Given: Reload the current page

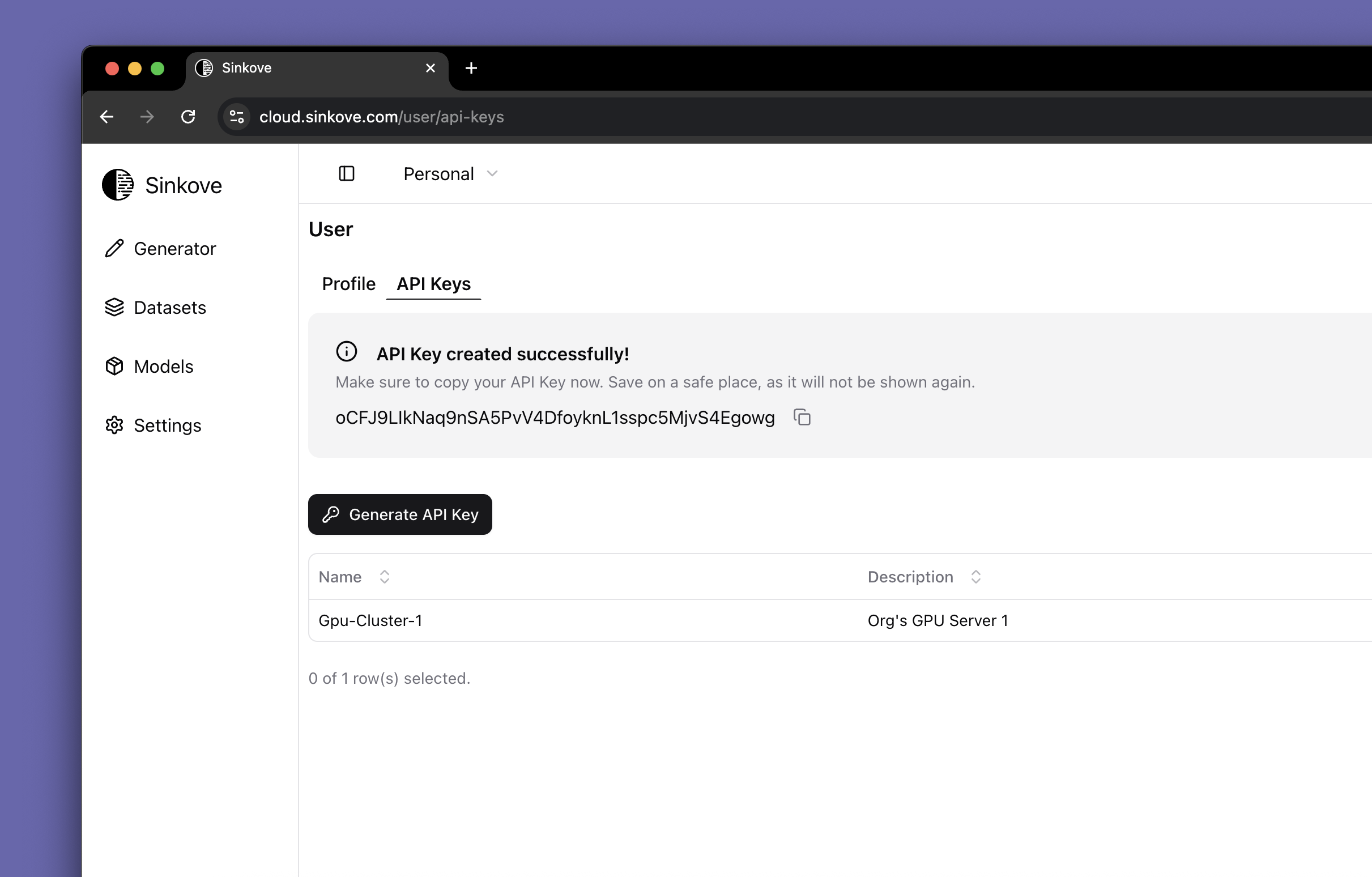Looking at the screenshot, I should click(x=189, y=117).
